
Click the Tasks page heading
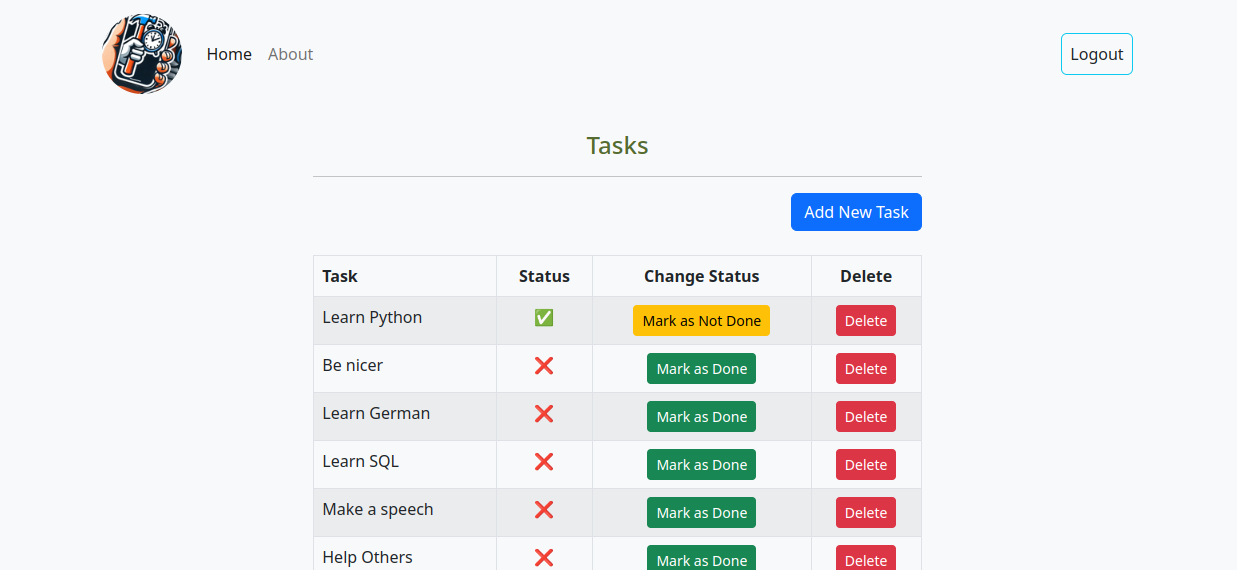coord(617,146)
